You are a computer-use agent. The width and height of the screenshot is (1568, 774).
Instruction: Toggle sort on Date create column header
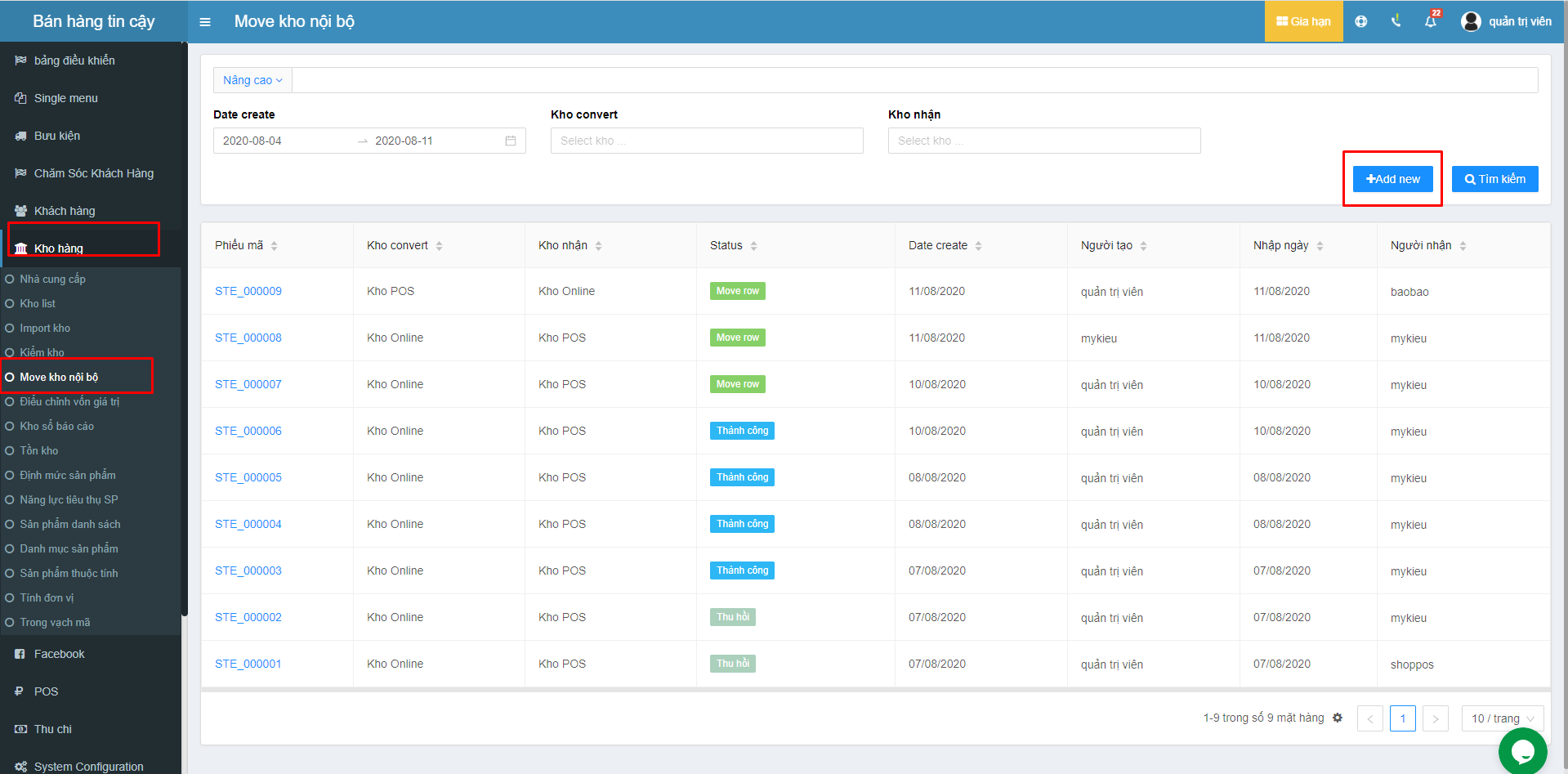click(978, 246)
